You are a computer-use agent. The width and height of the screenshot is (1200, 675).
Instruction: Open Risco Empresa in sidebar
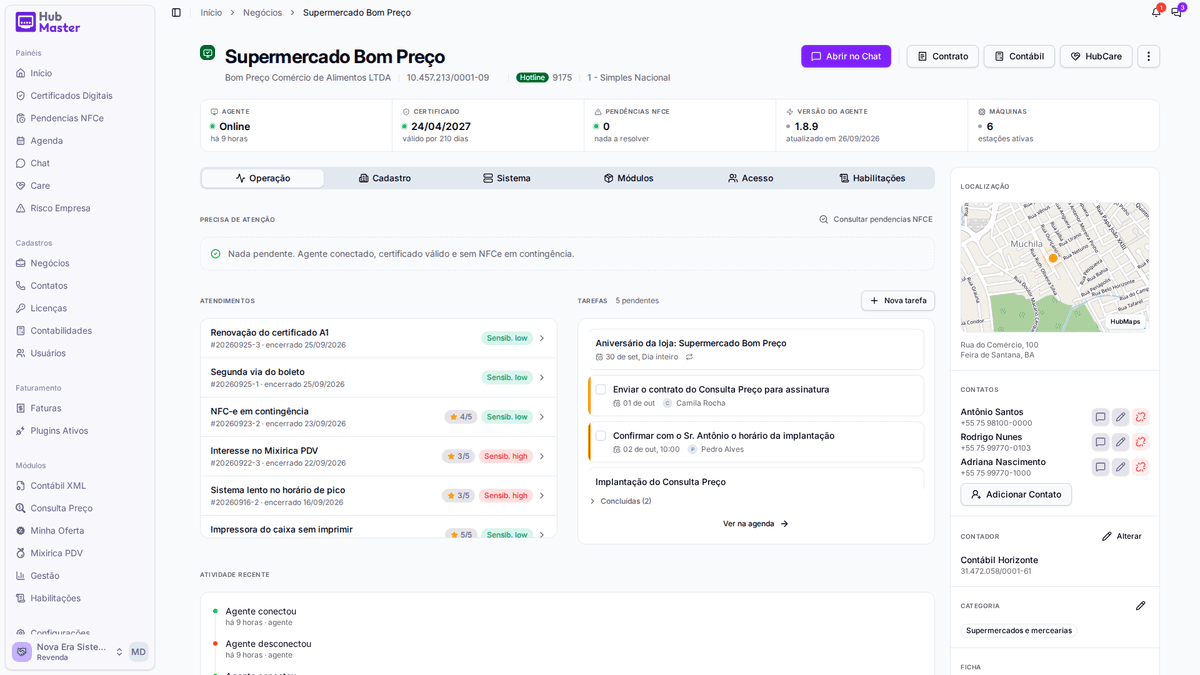[x=82, y=208]
